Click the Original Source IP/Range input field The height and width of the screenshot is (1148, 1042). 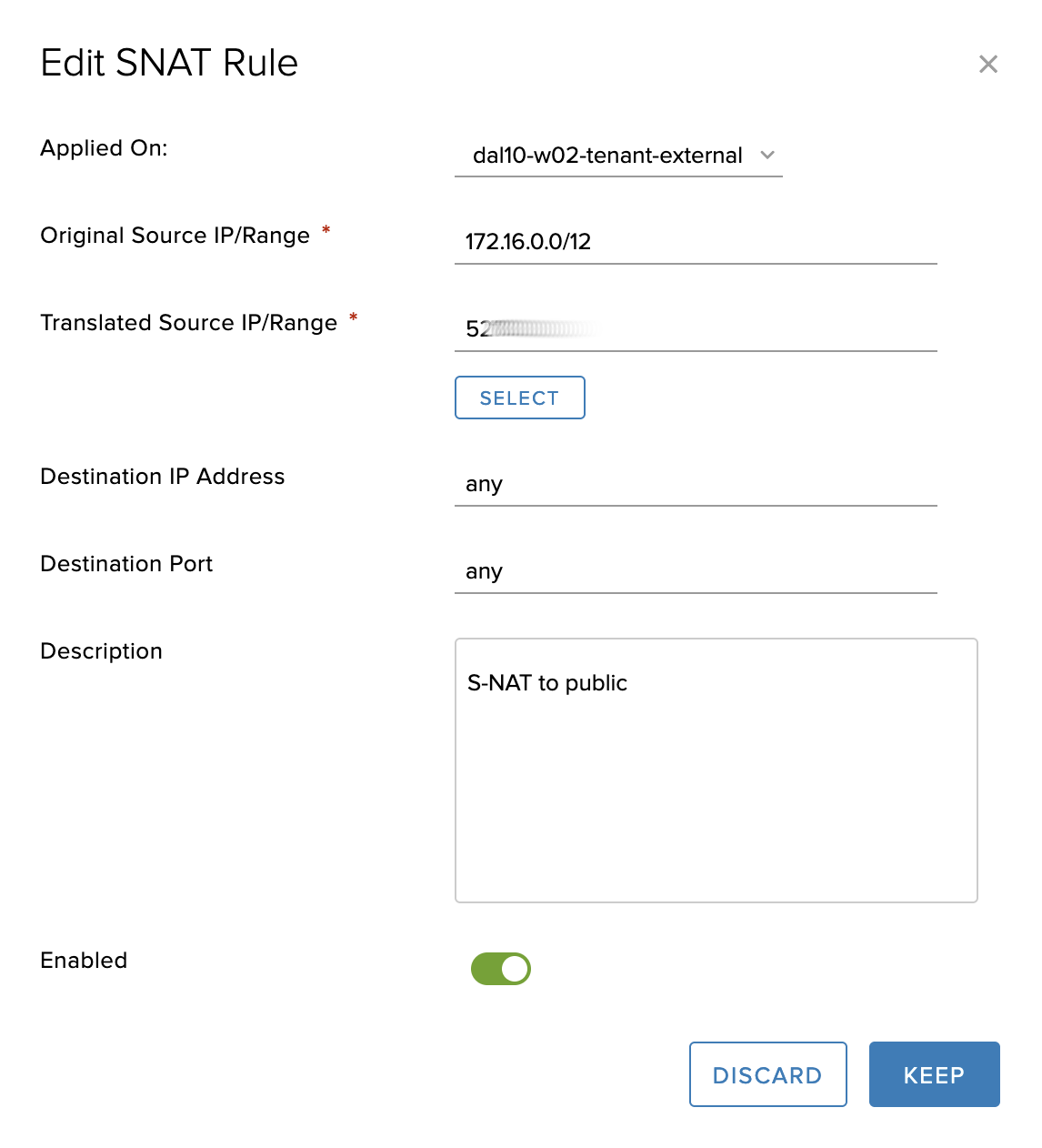click(695, 242)
